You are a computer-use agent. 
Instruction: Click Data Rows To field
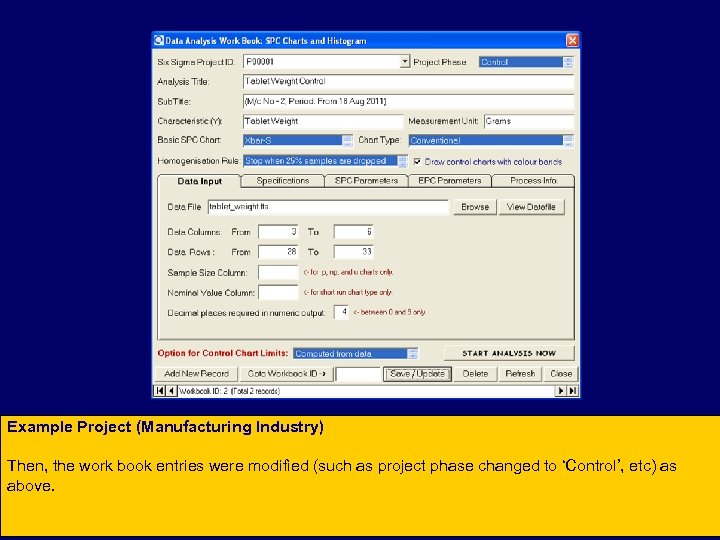tap(354, 252)
